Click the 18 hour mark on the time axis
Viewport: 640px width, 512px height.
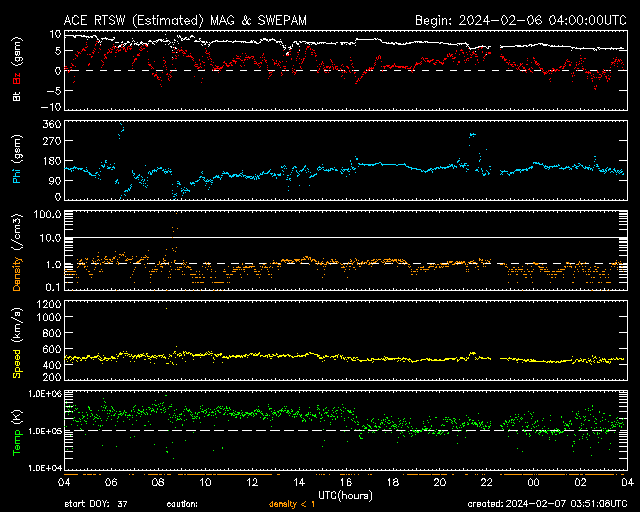coord(393,482)
